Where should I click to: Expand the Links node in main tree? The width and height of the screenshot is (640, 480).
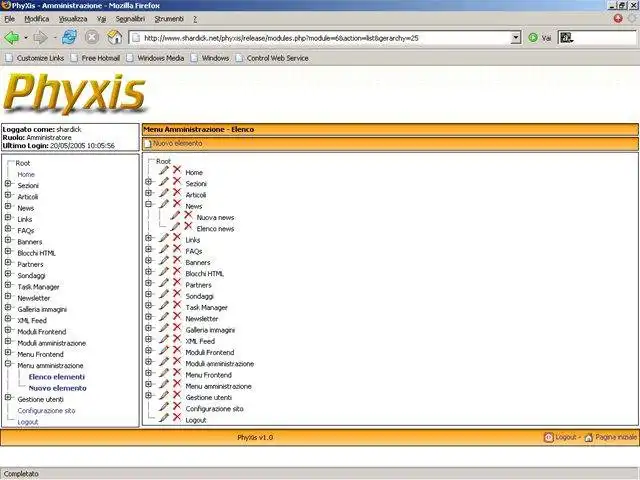(x=149, y=238)
